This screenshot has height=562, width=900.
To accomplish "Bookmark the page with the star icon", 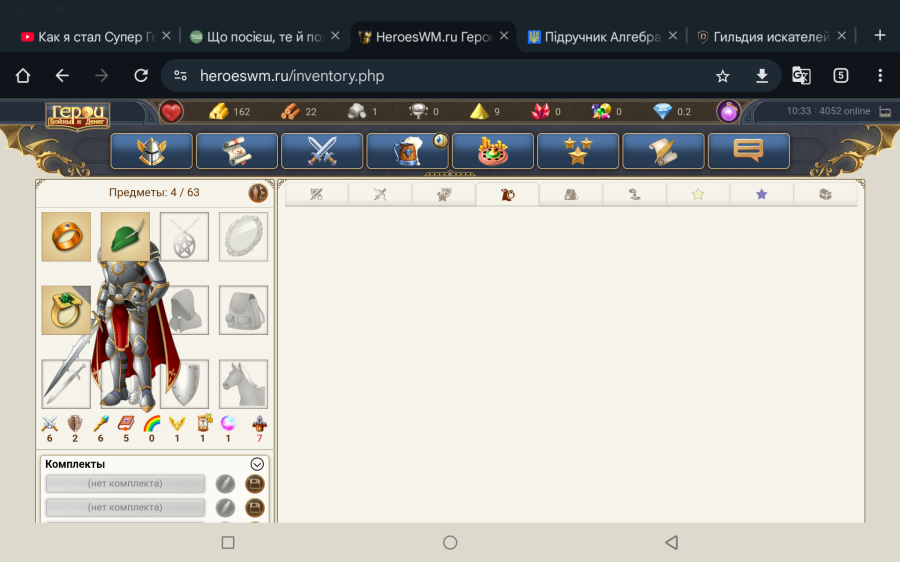I will click(x=723, y=76).
